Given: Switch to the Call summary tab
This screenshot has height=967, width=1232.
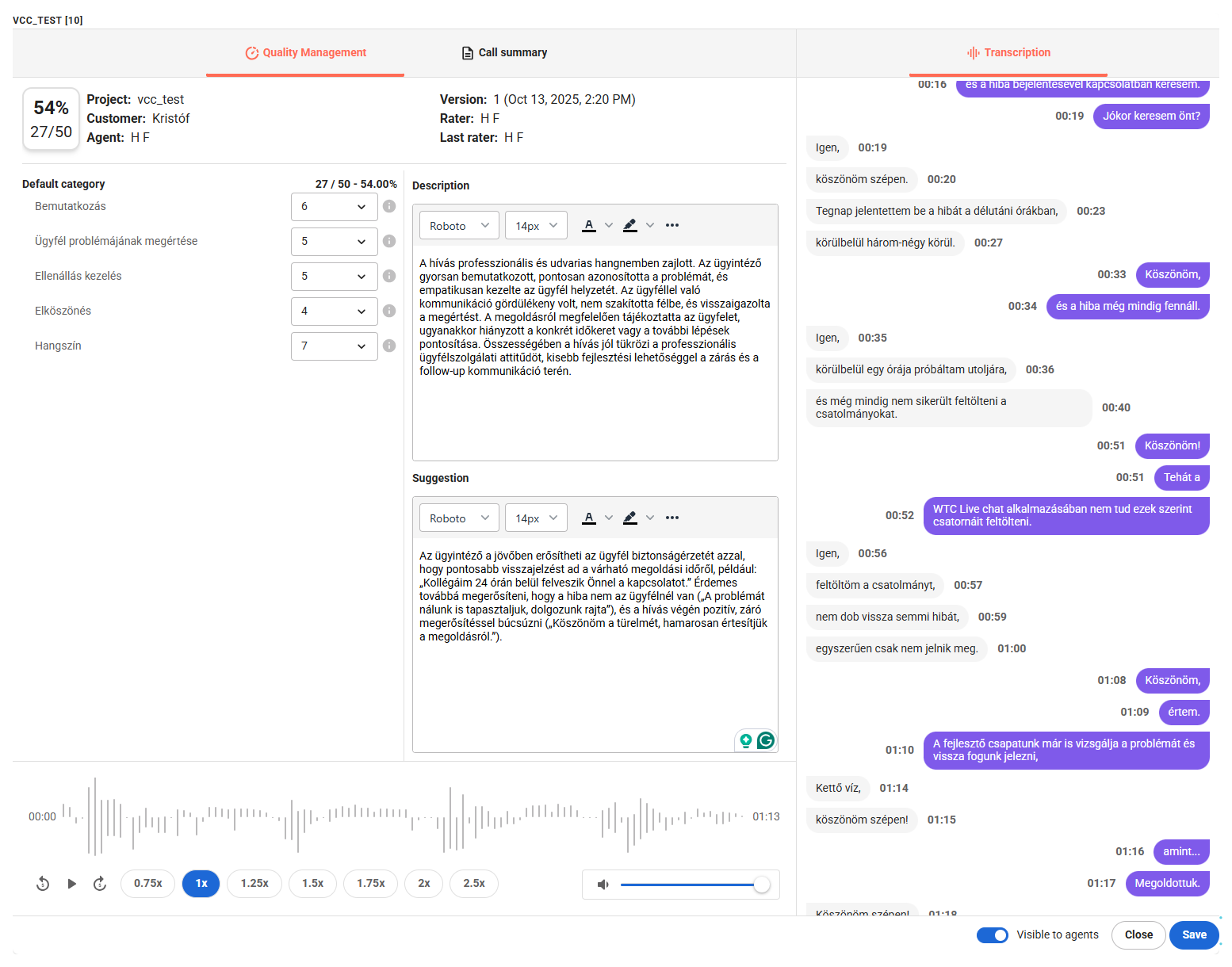Looking at the screenshot, I should [x=504, y=53].
